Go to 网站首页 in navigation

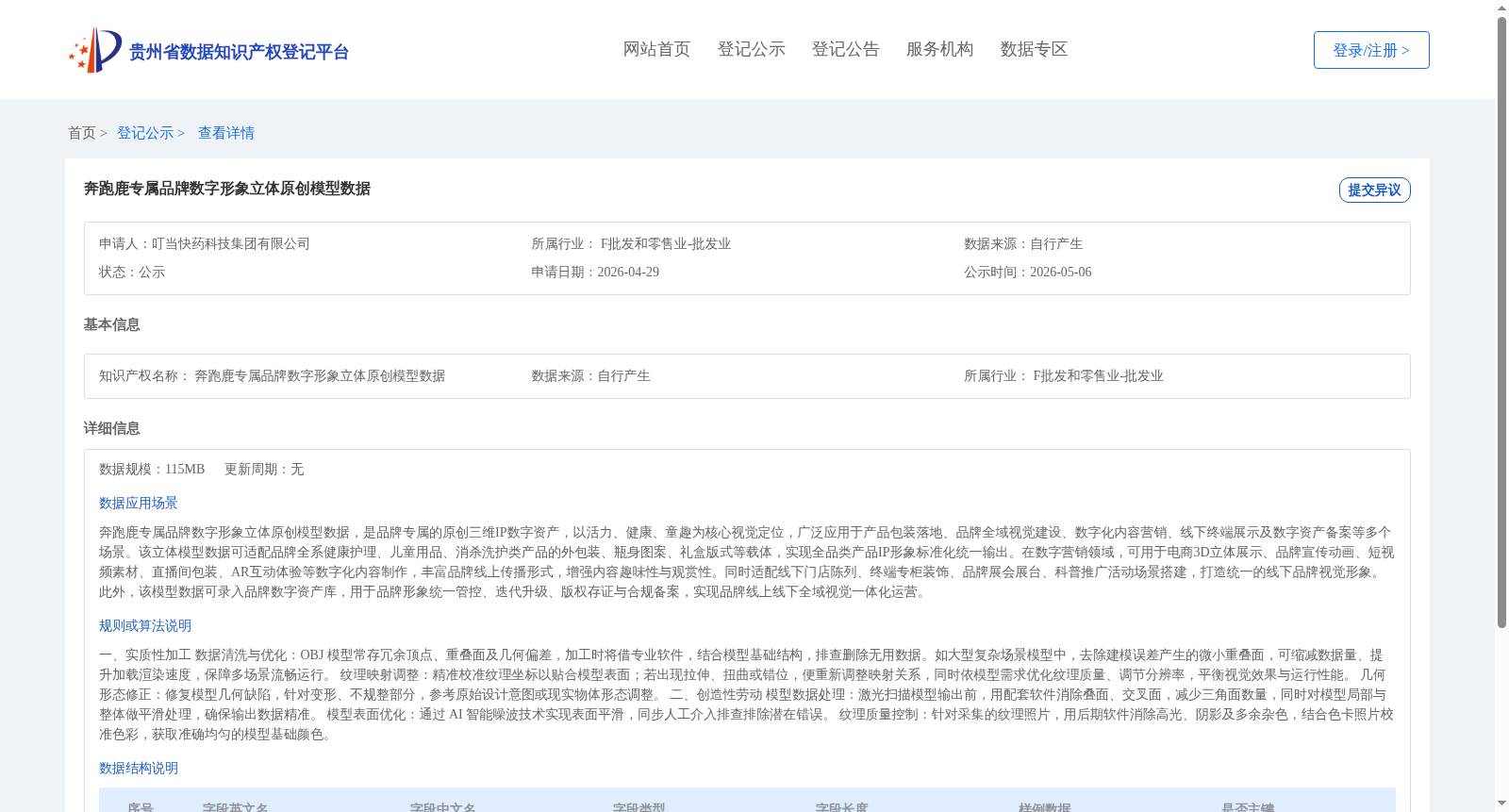pyautogui.click(x=656, y=49)
